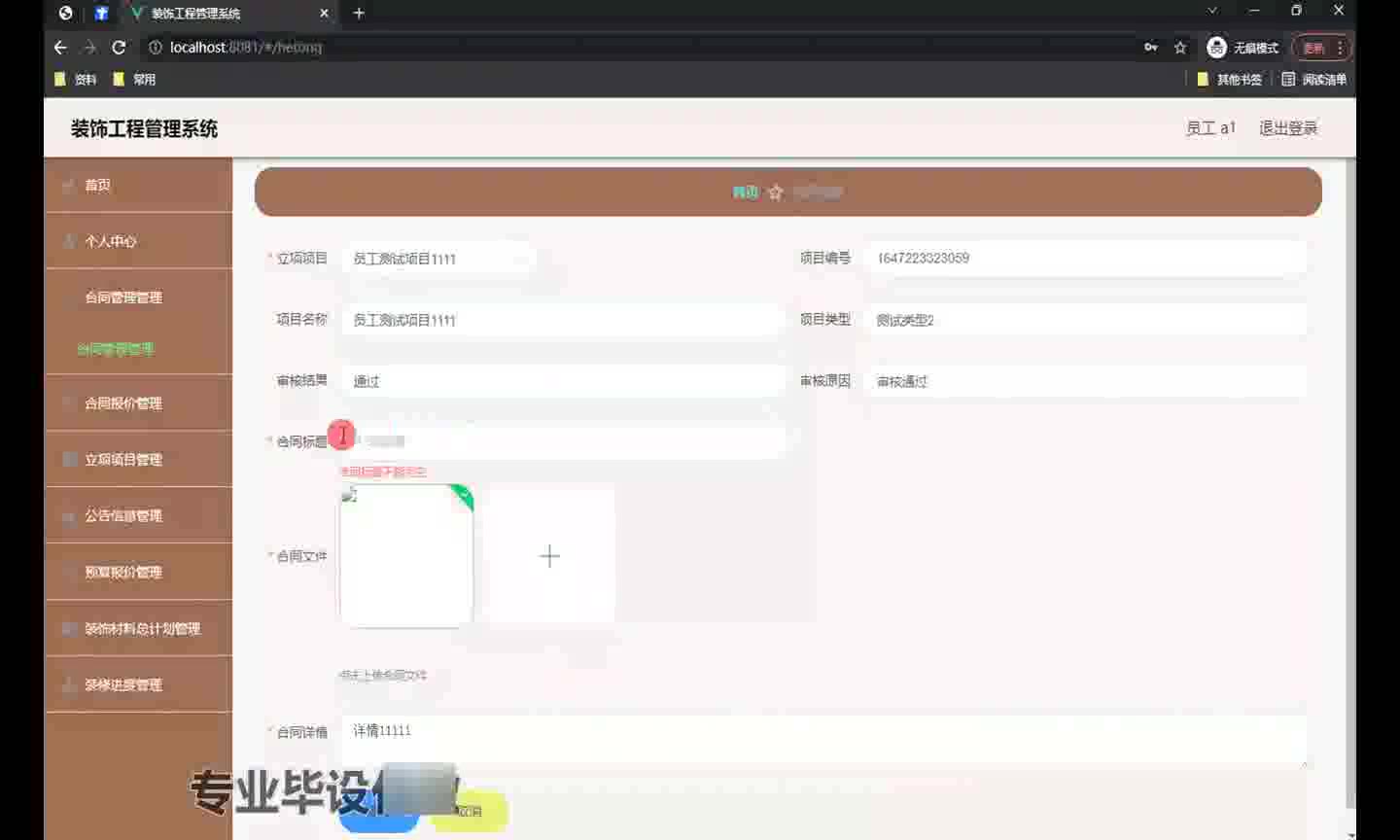This screenshot has height=840, width=1400.
Task: Click 退出登录 to log out
Action: (1288, 128)
